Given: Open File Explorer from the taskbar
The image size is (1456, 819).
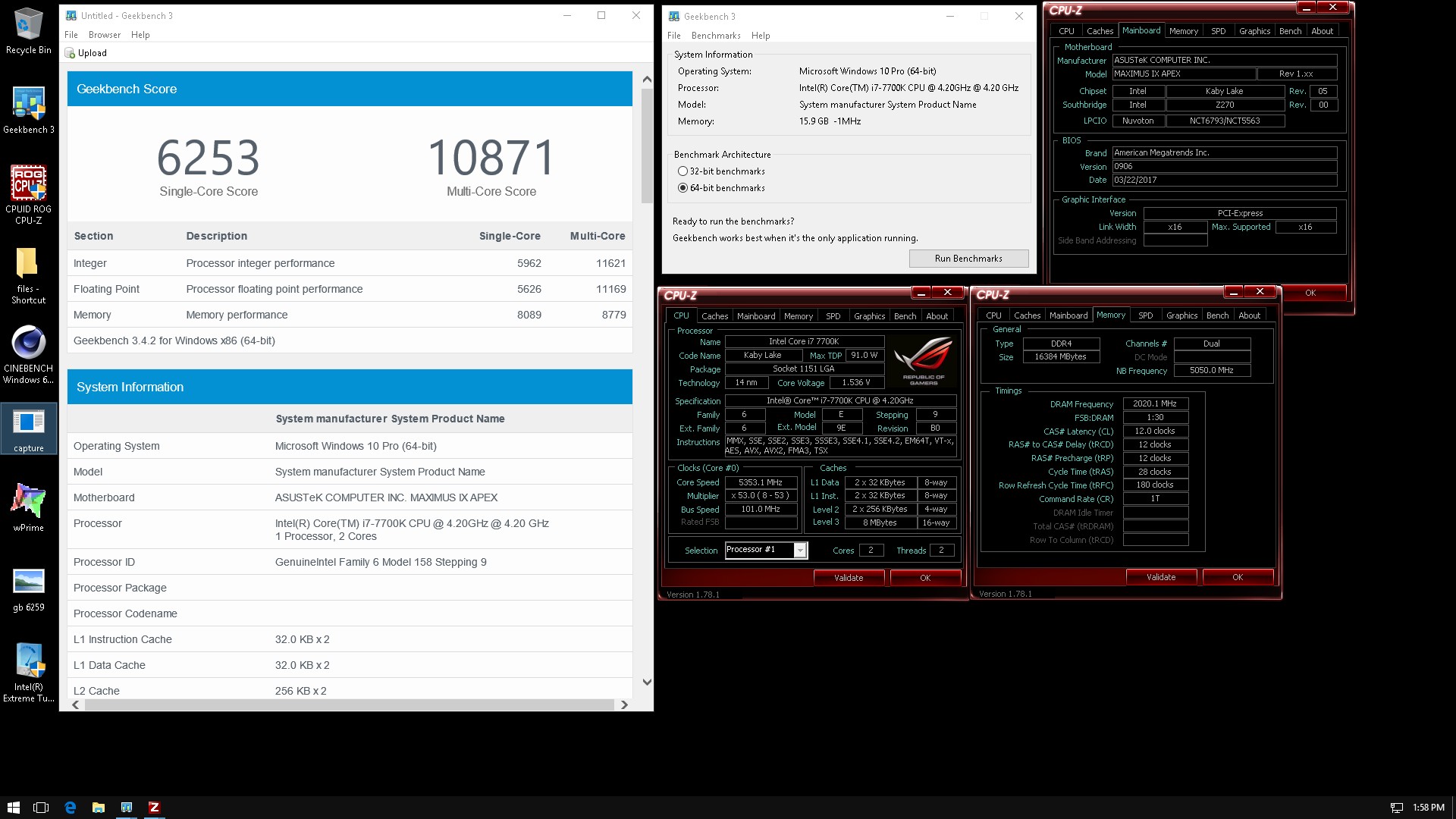Looking at the screenshot, I should pos(98,808).
